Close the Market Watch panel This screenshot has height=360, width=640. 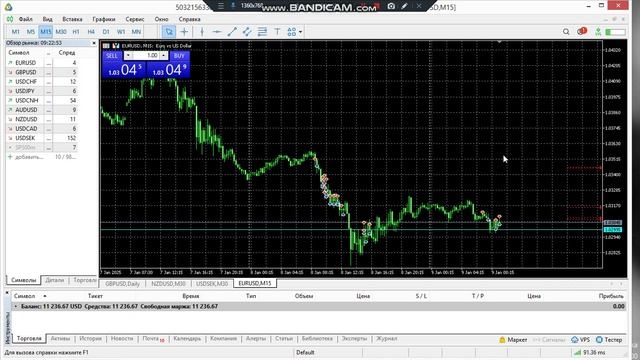[x=94, y=43]
